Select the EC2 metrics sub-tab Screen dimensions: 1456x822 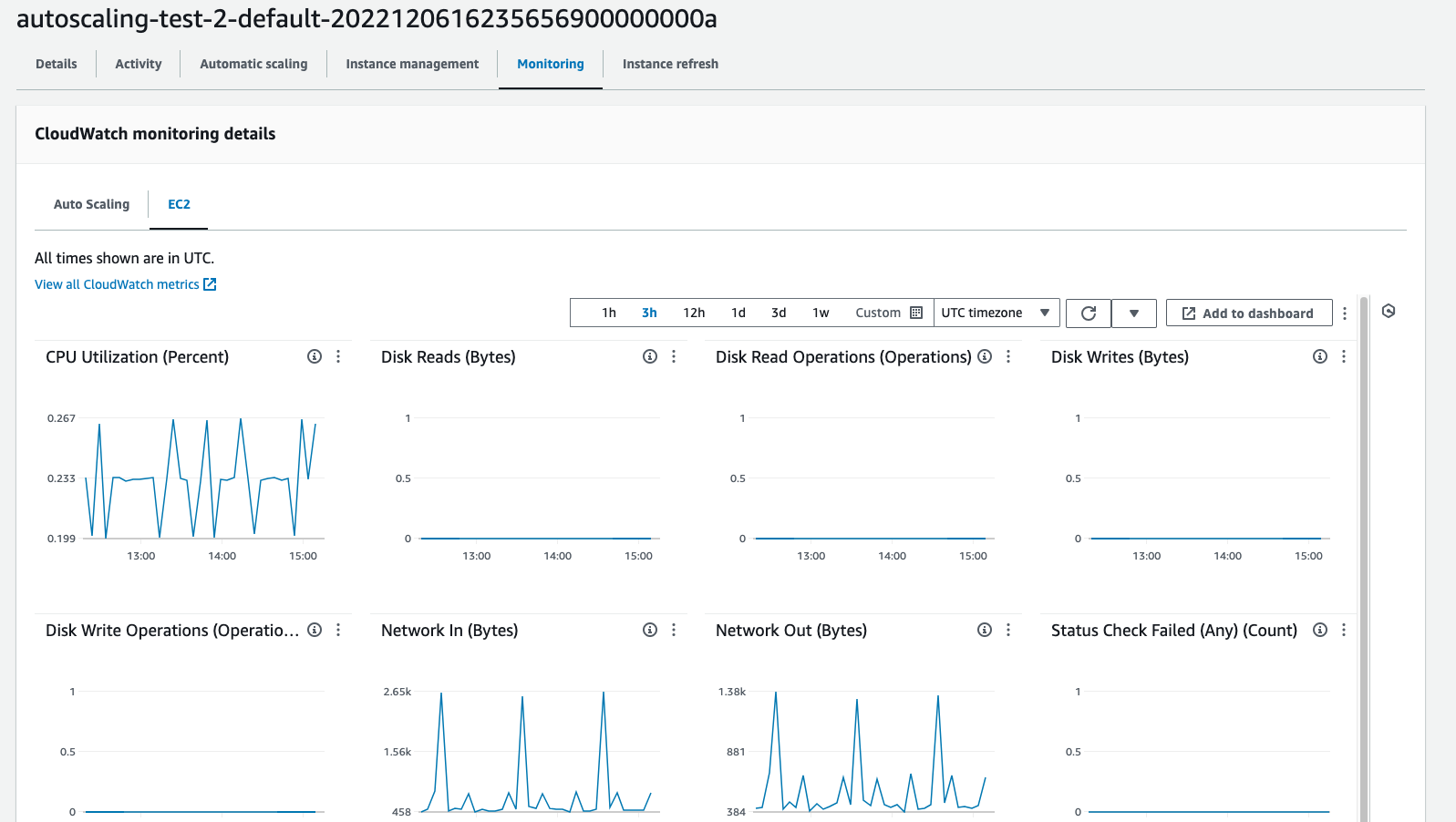click(179, 204)
